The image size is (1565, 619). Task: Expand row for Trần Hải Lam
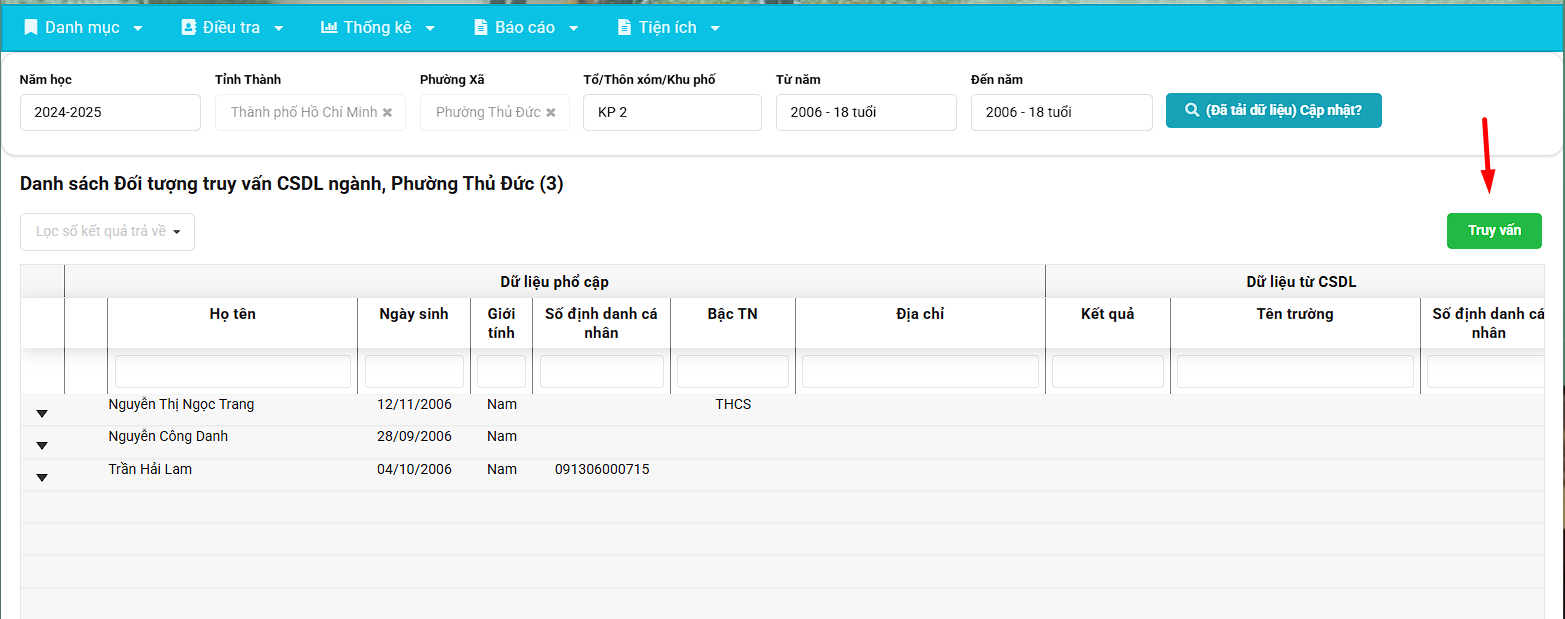42,477
